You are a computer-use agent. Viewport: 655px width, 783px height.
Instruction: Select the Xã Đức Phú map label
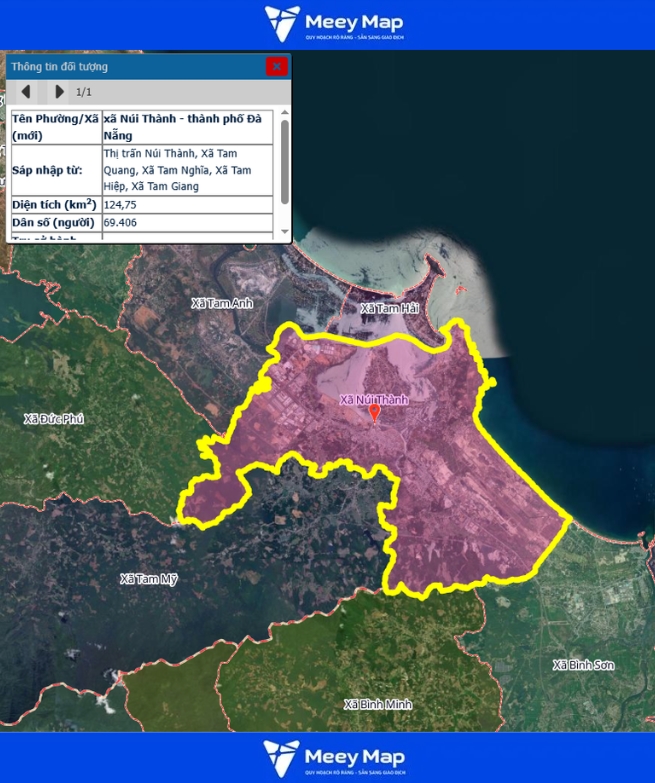point(54,419)
